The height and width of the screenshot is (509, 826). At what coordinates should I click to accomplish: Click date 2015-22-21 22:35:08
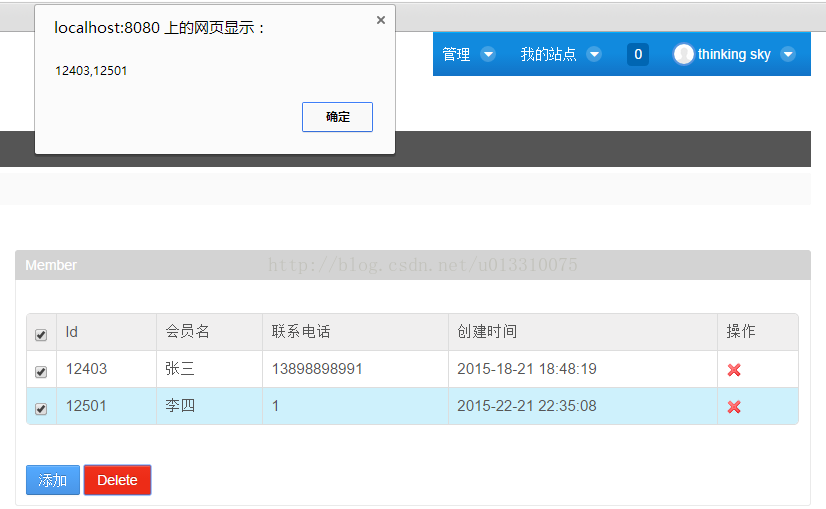pos(527,406)
